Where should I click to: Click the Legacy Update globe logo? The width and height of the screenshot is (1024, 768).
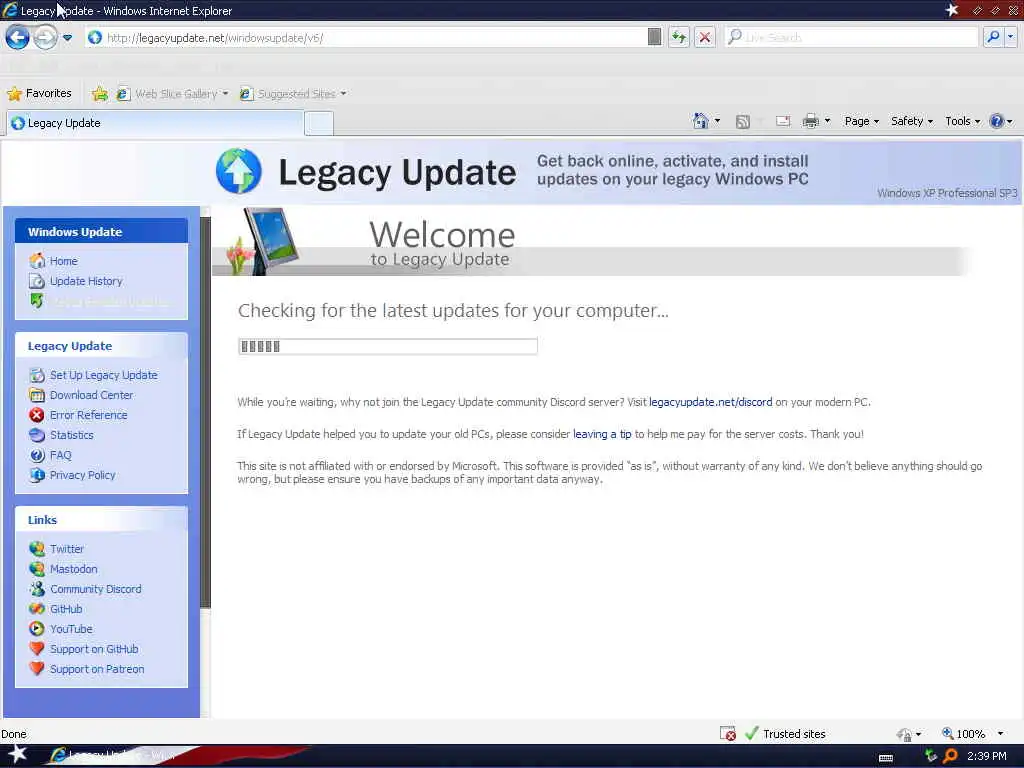point(239,171)
